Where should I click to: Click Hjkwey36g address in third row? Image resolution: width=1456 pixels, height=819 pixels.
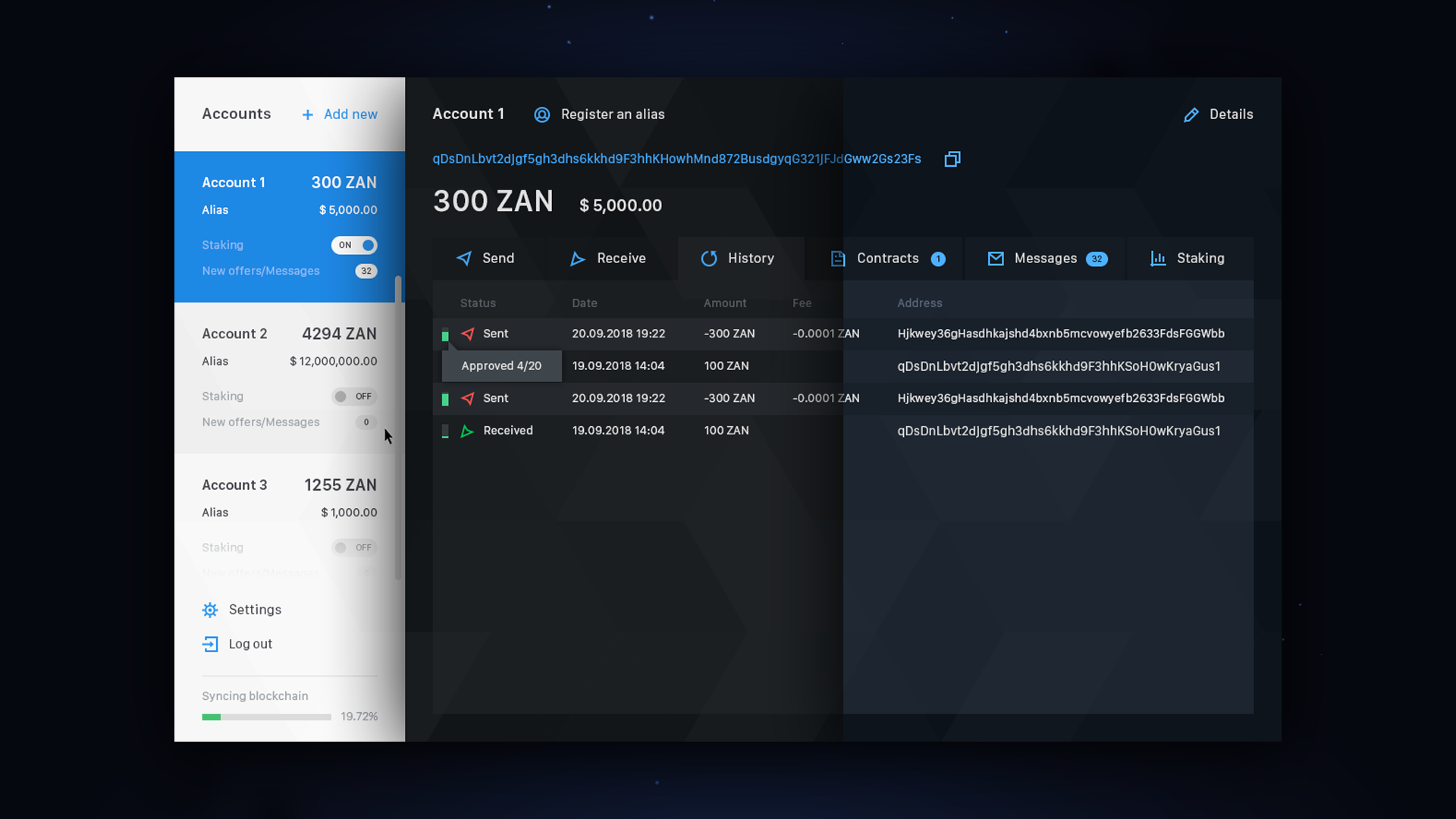pos(1061,398)
